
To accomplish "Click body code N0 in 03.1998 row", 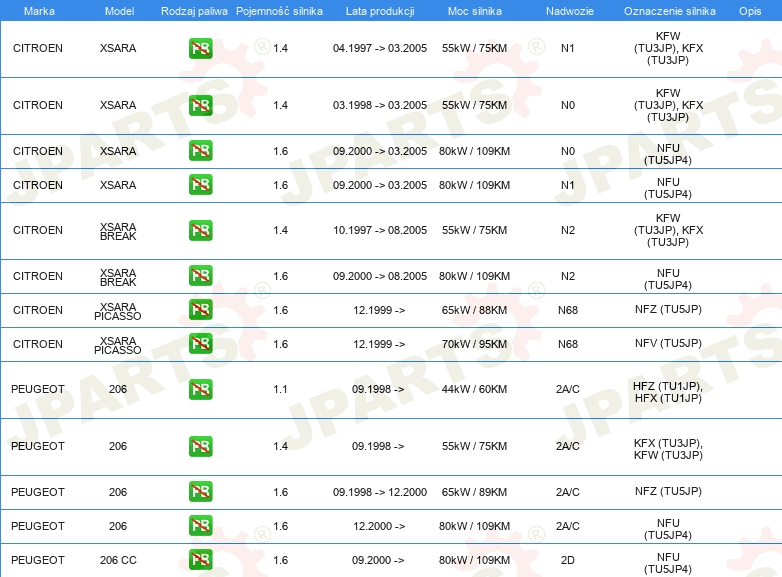I will coord(568,105).
